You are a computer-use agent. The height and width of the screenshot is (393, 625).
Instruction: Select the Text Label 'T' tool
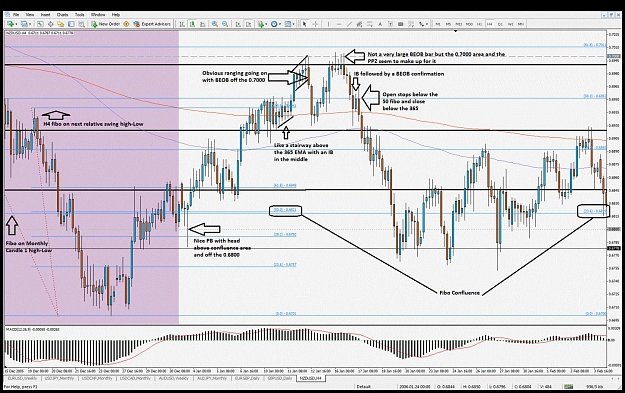(390, 24)
